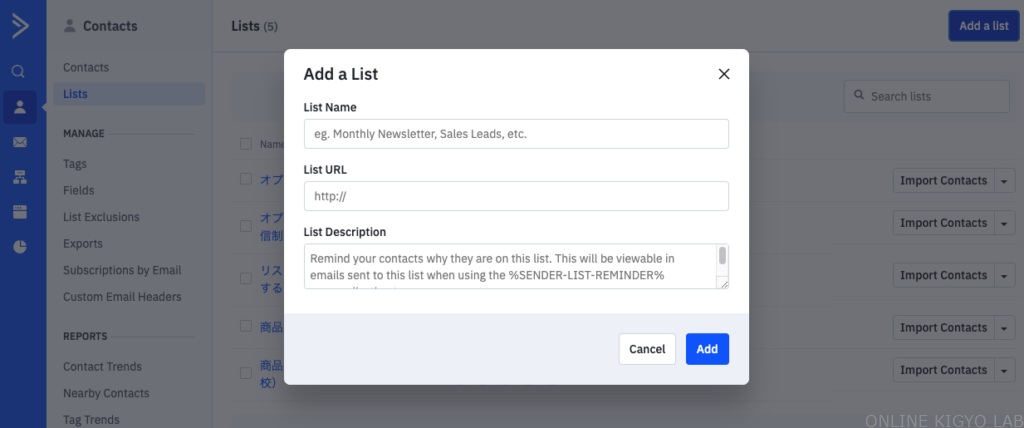Close the Add a List dialog
Viewport: 1024px width, 428px height.
(724, 74)
